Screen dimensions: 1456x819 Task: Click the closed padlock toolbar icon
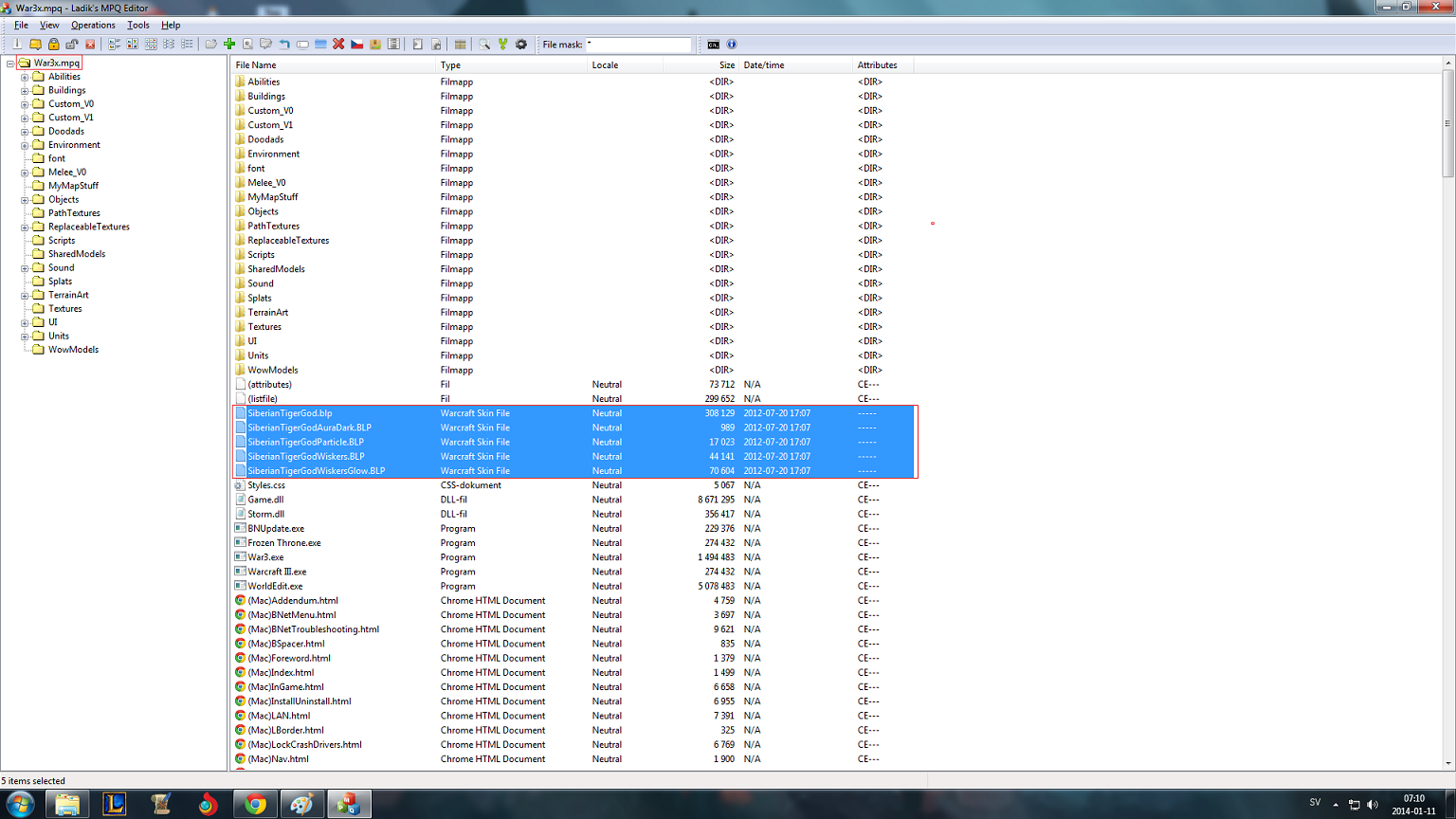click(x=53, y=44)
